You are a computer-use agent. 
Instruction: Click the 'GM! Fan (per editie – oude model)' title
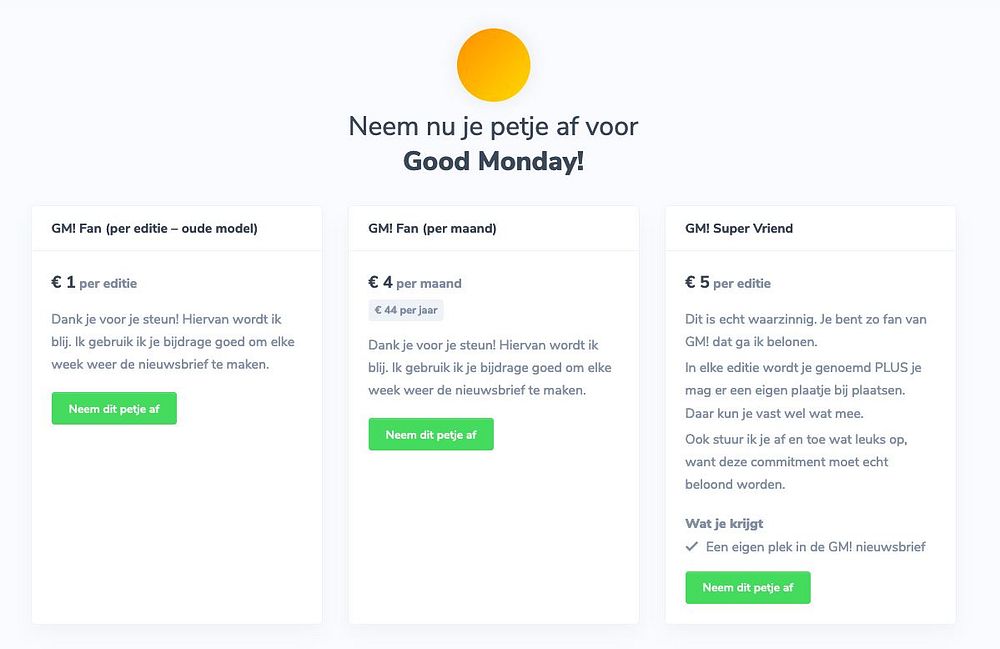coord(154,228)
